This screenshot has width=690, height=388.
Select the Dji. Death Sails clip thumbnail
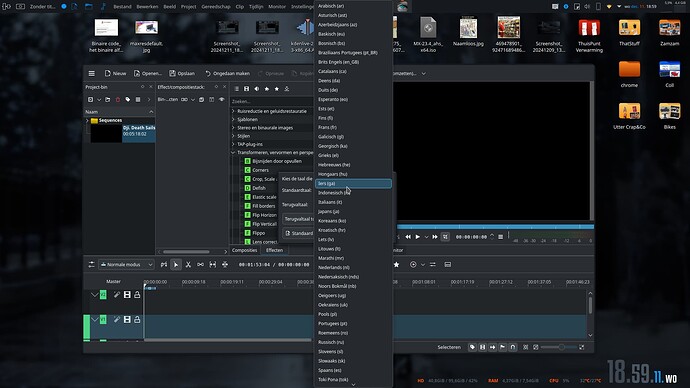pos(106,134)
